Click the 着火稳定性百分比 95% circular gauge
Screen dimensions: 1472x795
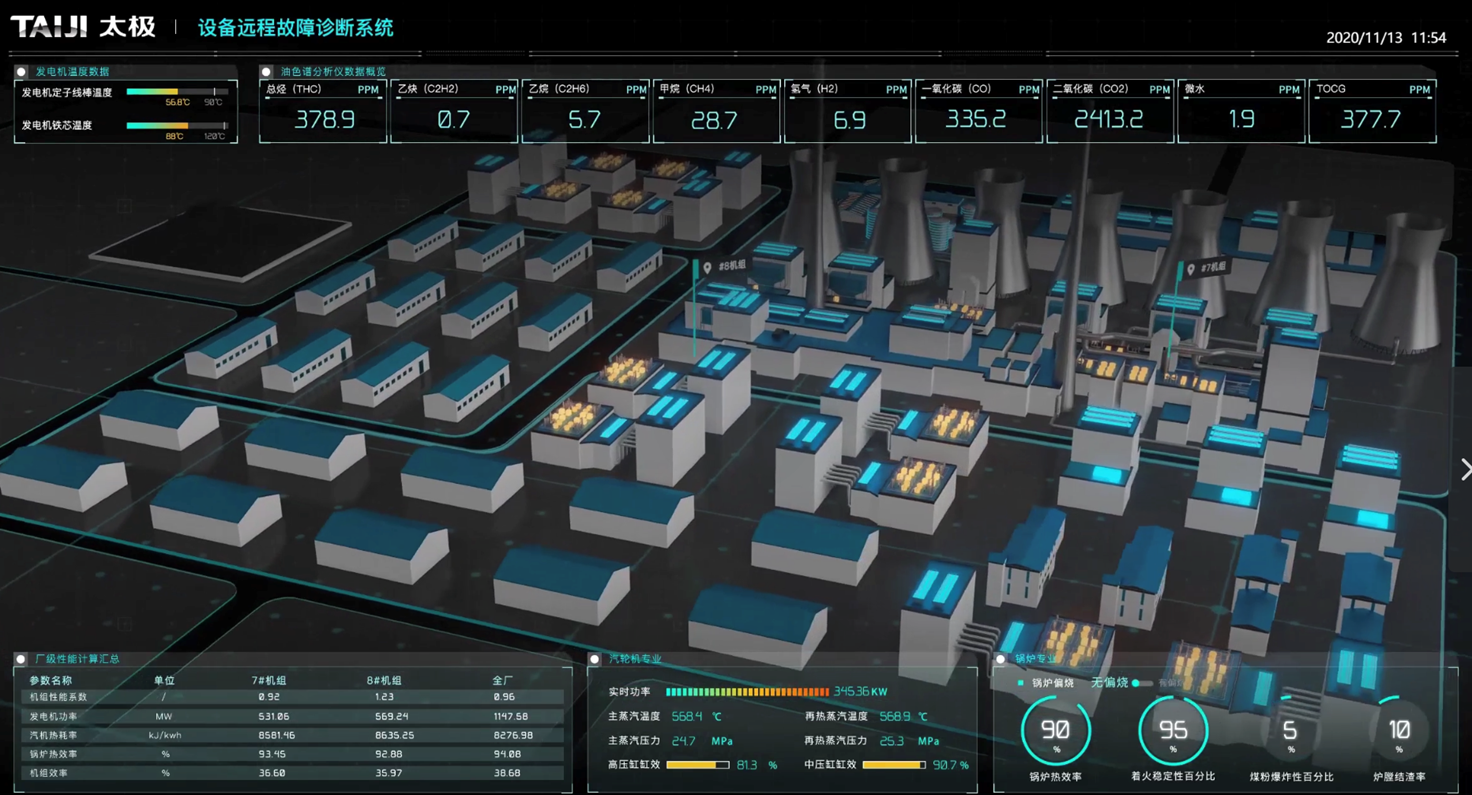coord(1172,732)
